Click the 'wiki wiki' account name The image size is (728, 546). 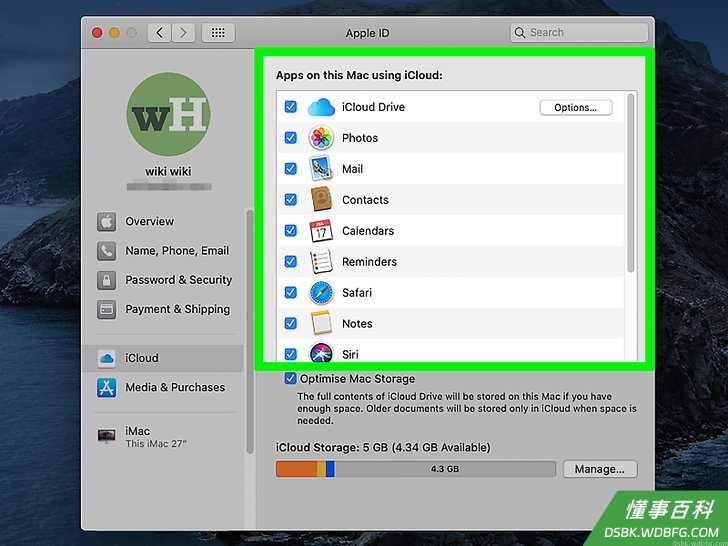pyautogui.click(x=168, y=171)
